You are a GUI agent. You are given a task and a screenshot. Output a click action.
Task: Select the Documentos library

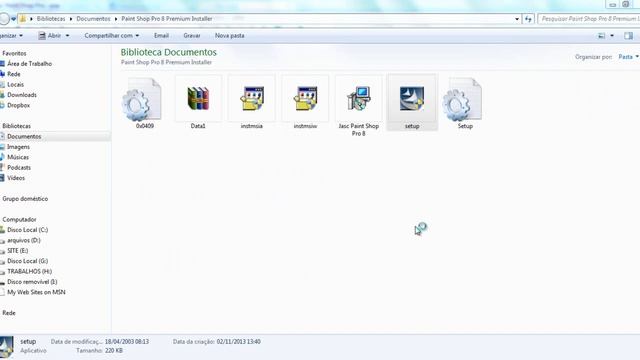click(x=24, y=136)
